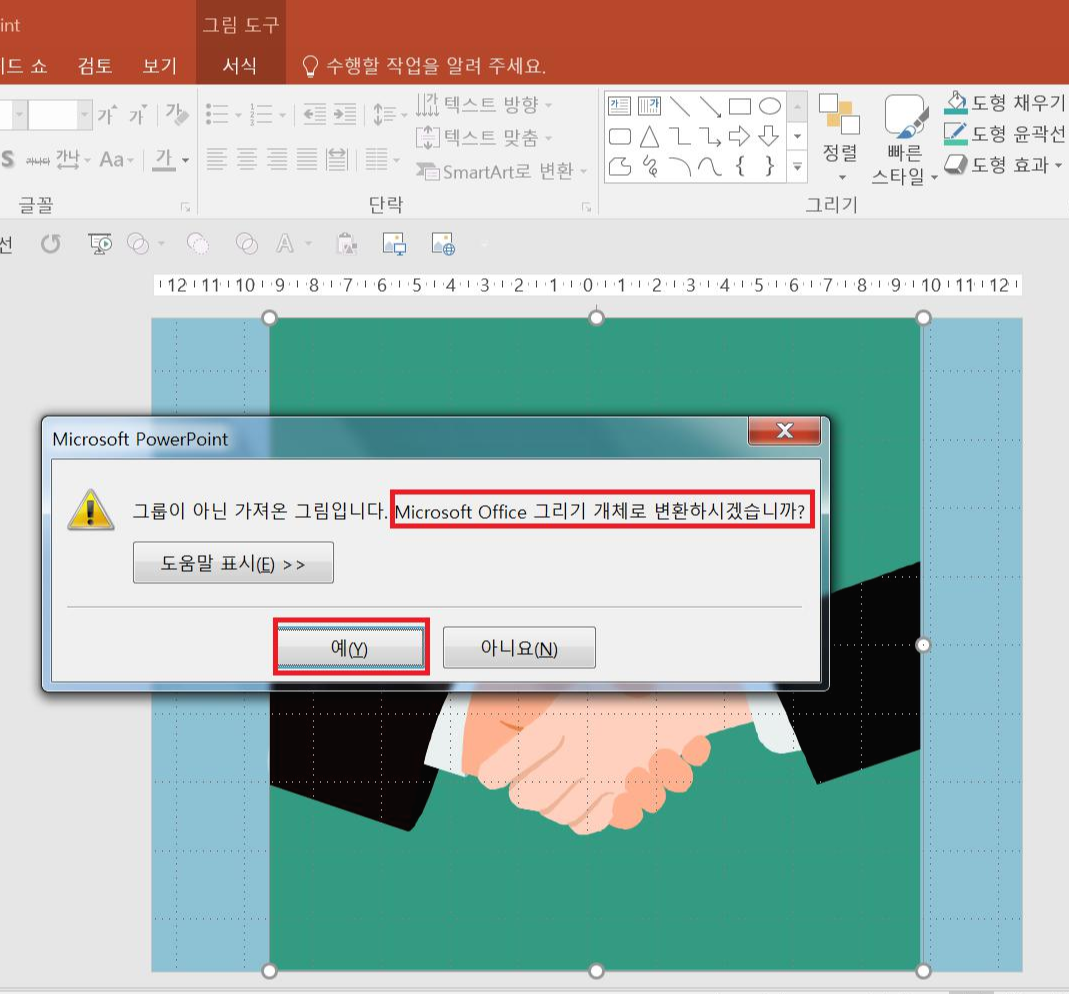This screenshot has width=1069, height=994.
Task: Select the arrow line shape
Action: click(710, 106)
